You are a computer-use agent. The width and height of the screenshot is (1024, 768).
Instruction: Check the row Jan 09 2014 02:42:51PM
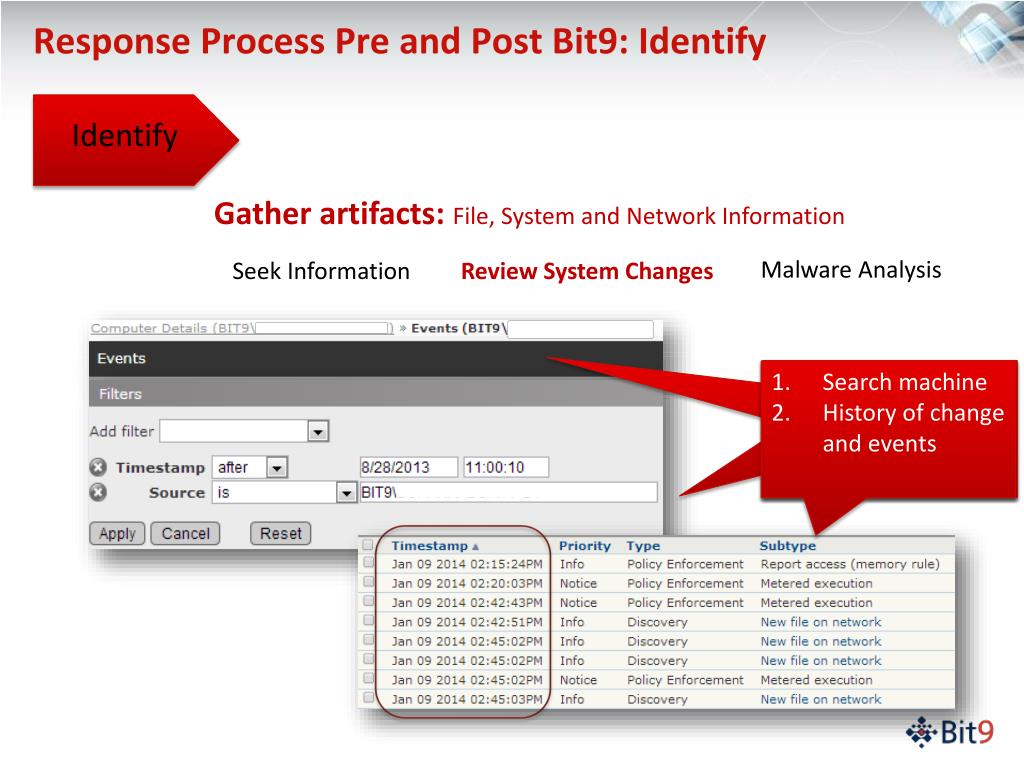[x=368, y=620]
